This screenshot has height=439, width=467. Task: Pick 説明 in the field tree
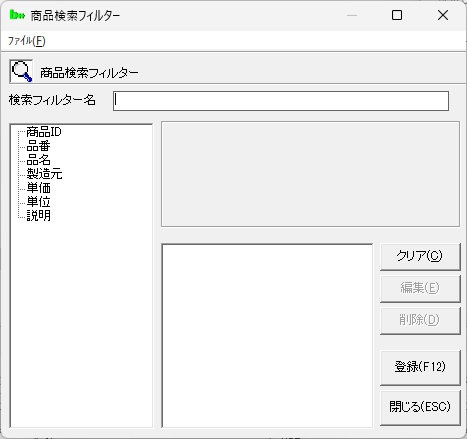(x=38, y=216)
